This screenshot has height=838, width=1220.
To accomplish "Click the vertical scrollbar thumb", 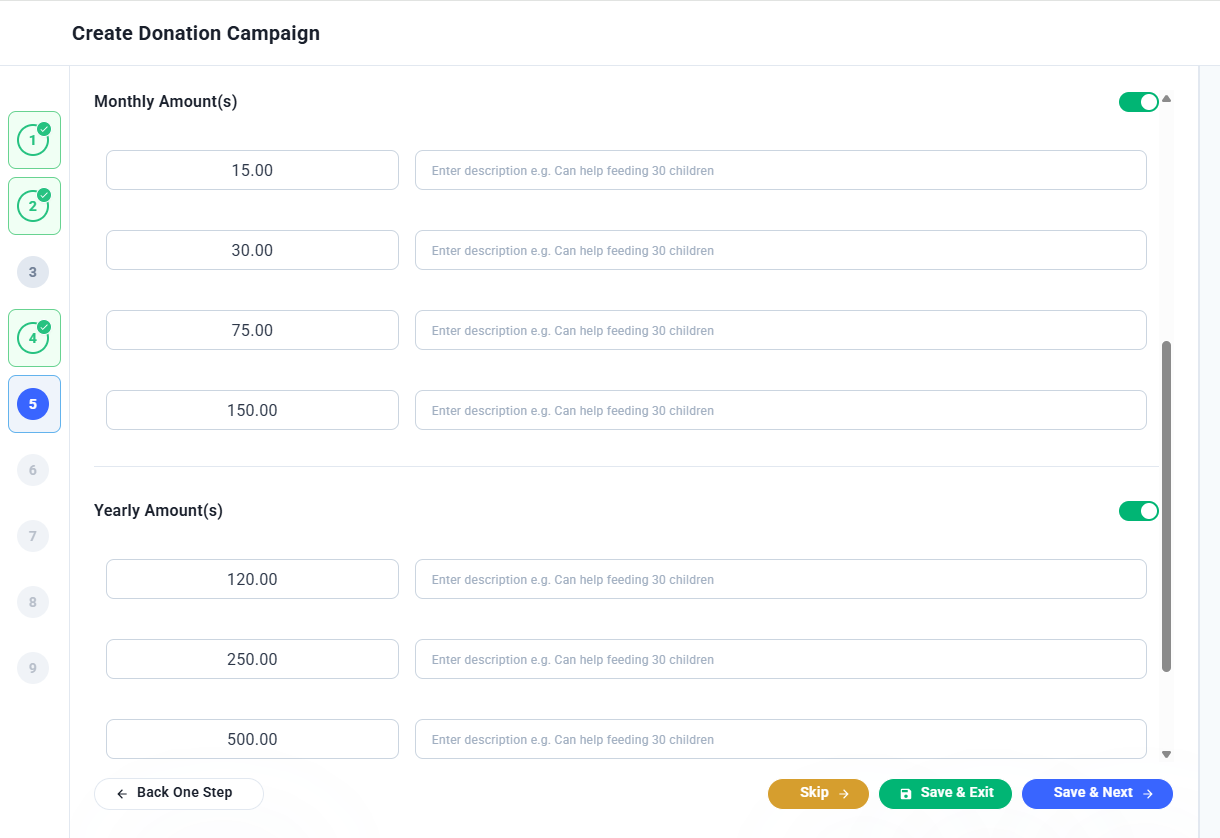I will (x=1166, y=506).
